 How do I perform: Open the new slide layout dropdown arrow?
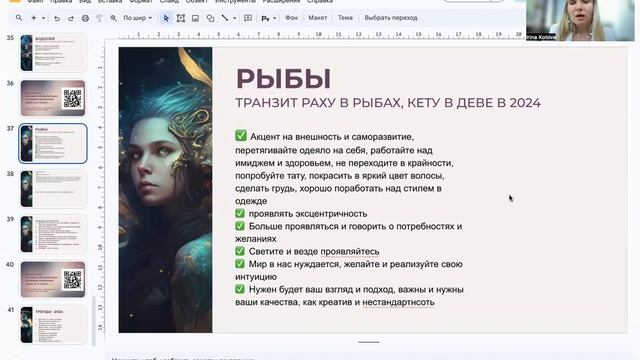click(x=43, y=18)
